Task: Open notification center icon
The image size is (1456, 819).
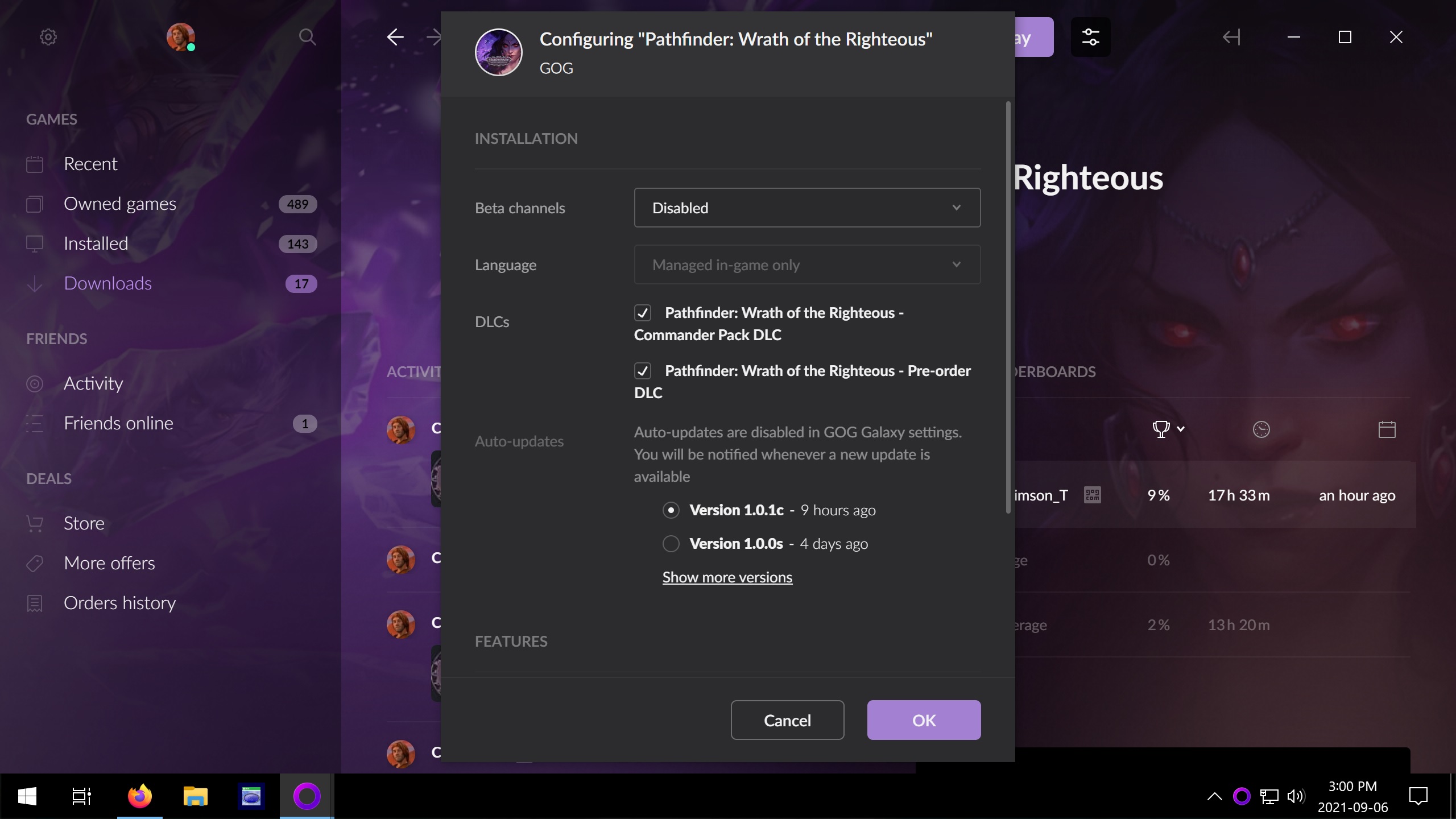Action: coord(1418,796)
